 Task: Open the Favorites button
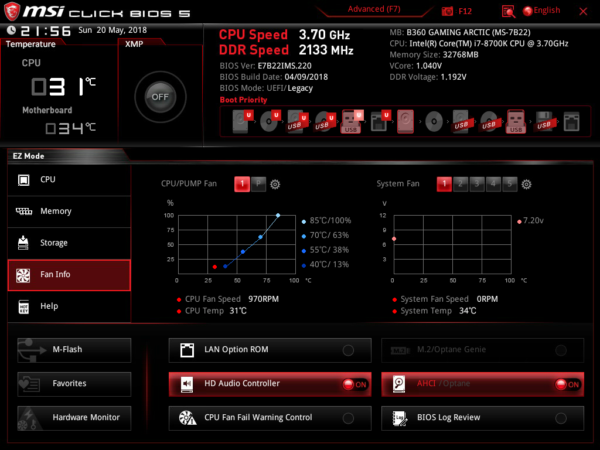74,384
